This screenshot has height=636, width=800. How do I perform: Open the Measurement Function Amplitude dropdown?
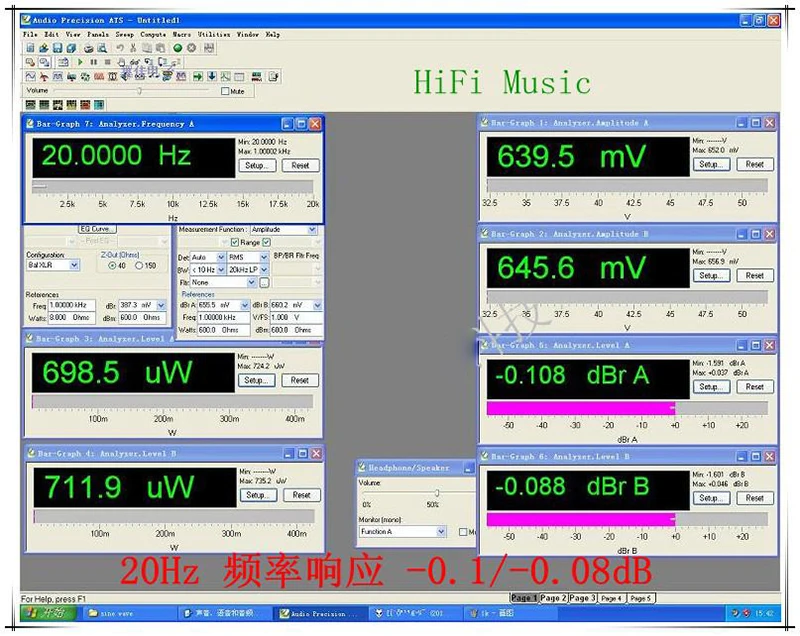click(x=312, y=230)
